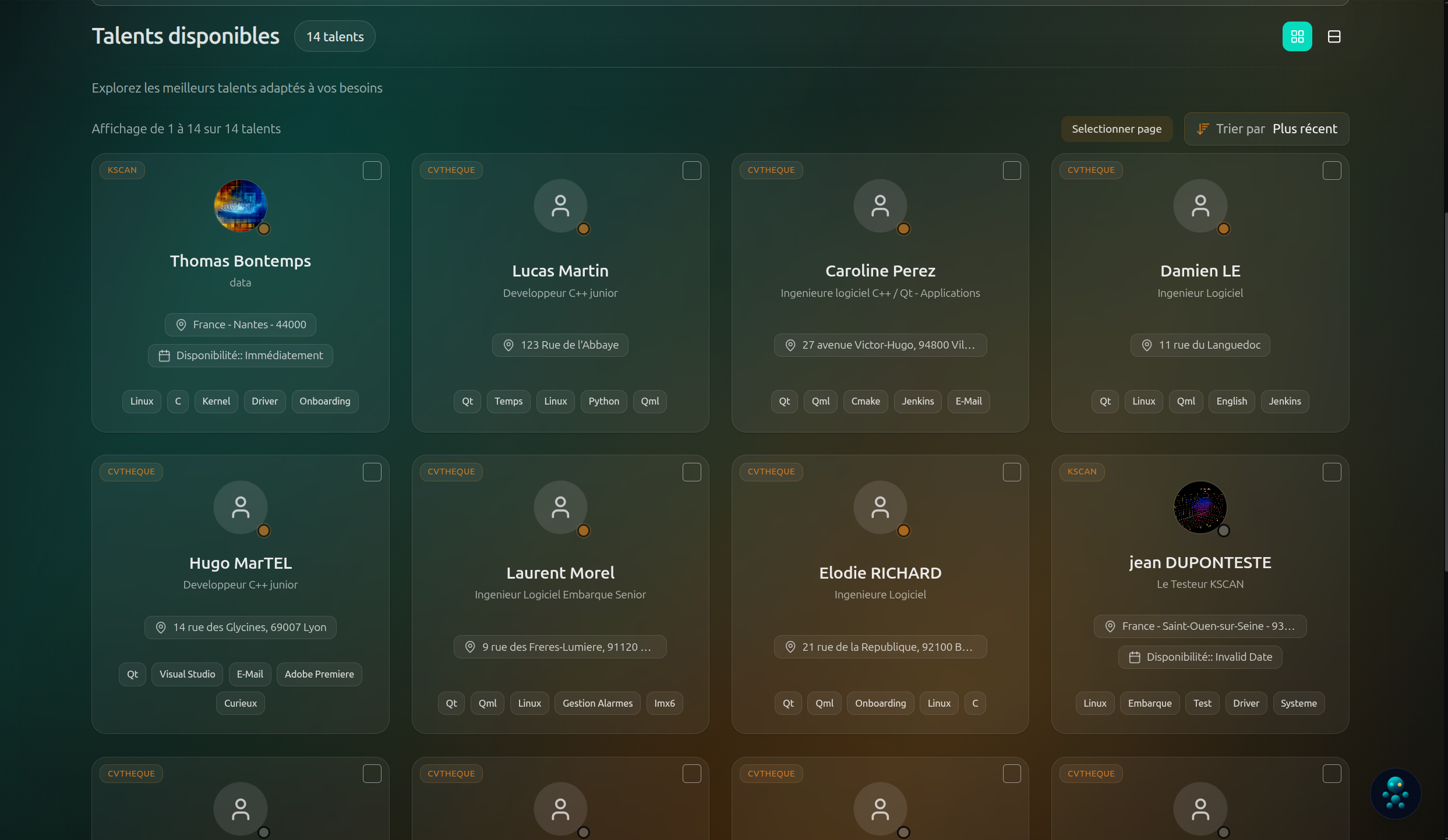This screenshot has width=1448, height=840.
Task: Click location pin icon on Damien LE card
Action: 1146,345
